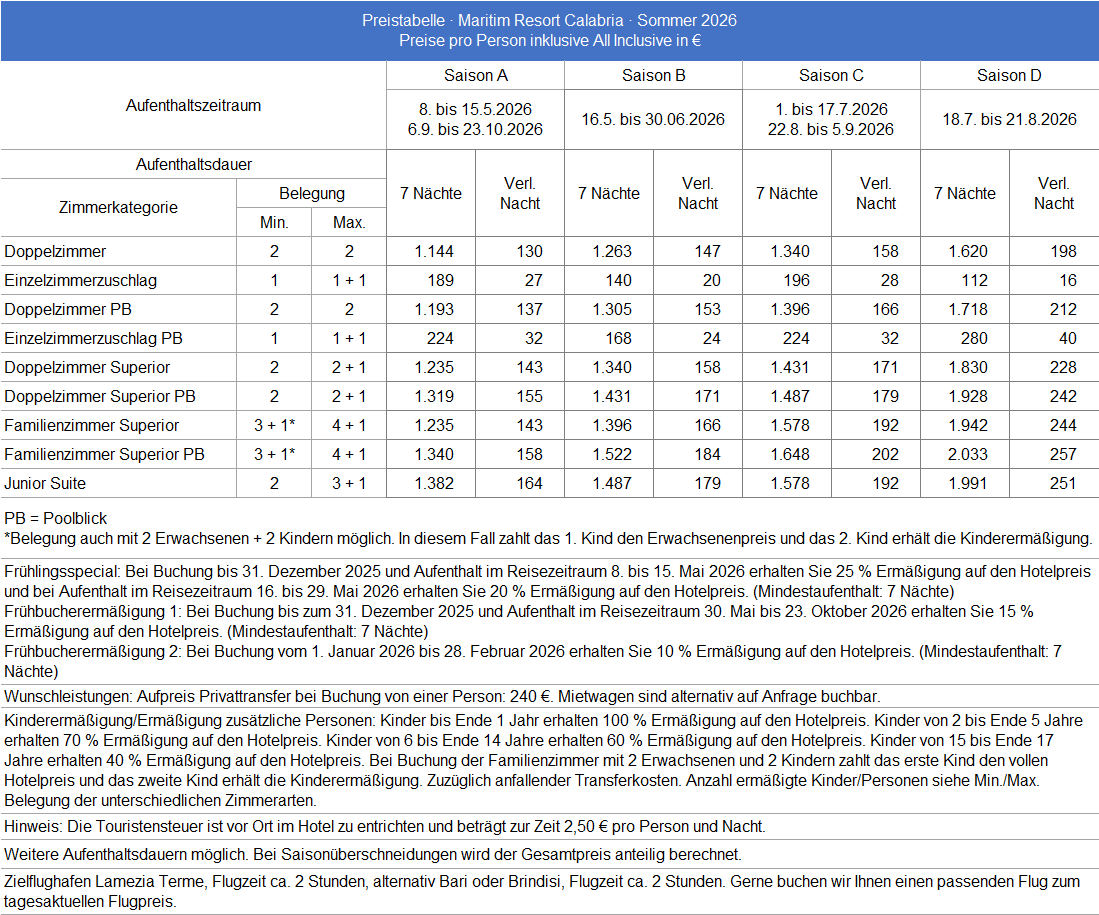This screenshot has width=1099, height=915.
Task: Select the Aufenthaltsdauer header cell
Action: point(193,164)
